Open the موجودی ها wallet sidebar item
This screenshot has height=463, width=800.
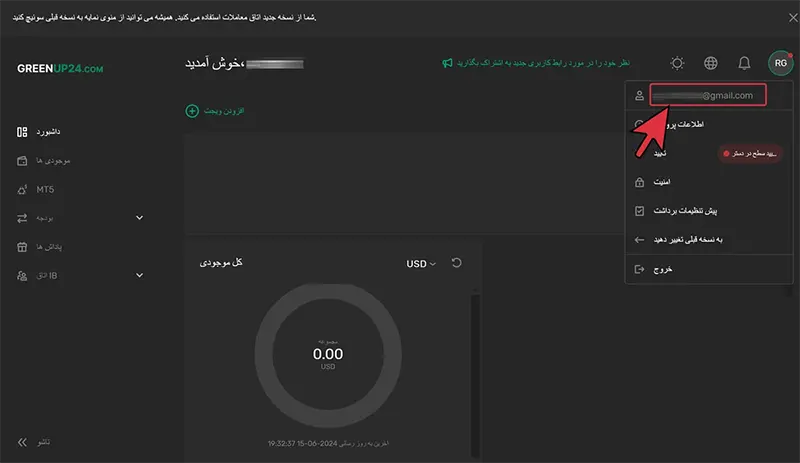(44, 161)
